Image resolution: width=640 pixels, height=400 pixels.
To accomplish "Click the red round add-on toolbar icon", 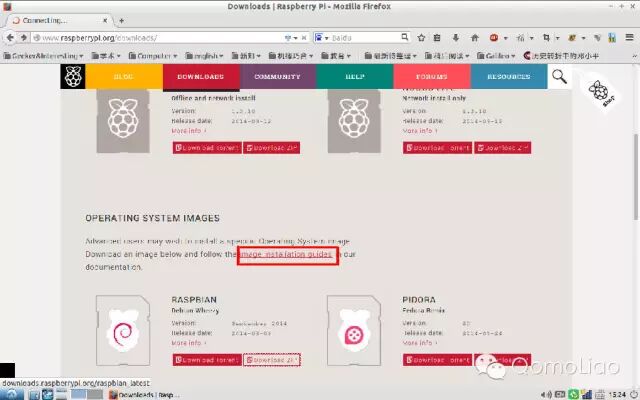I will tap(494, 38).
